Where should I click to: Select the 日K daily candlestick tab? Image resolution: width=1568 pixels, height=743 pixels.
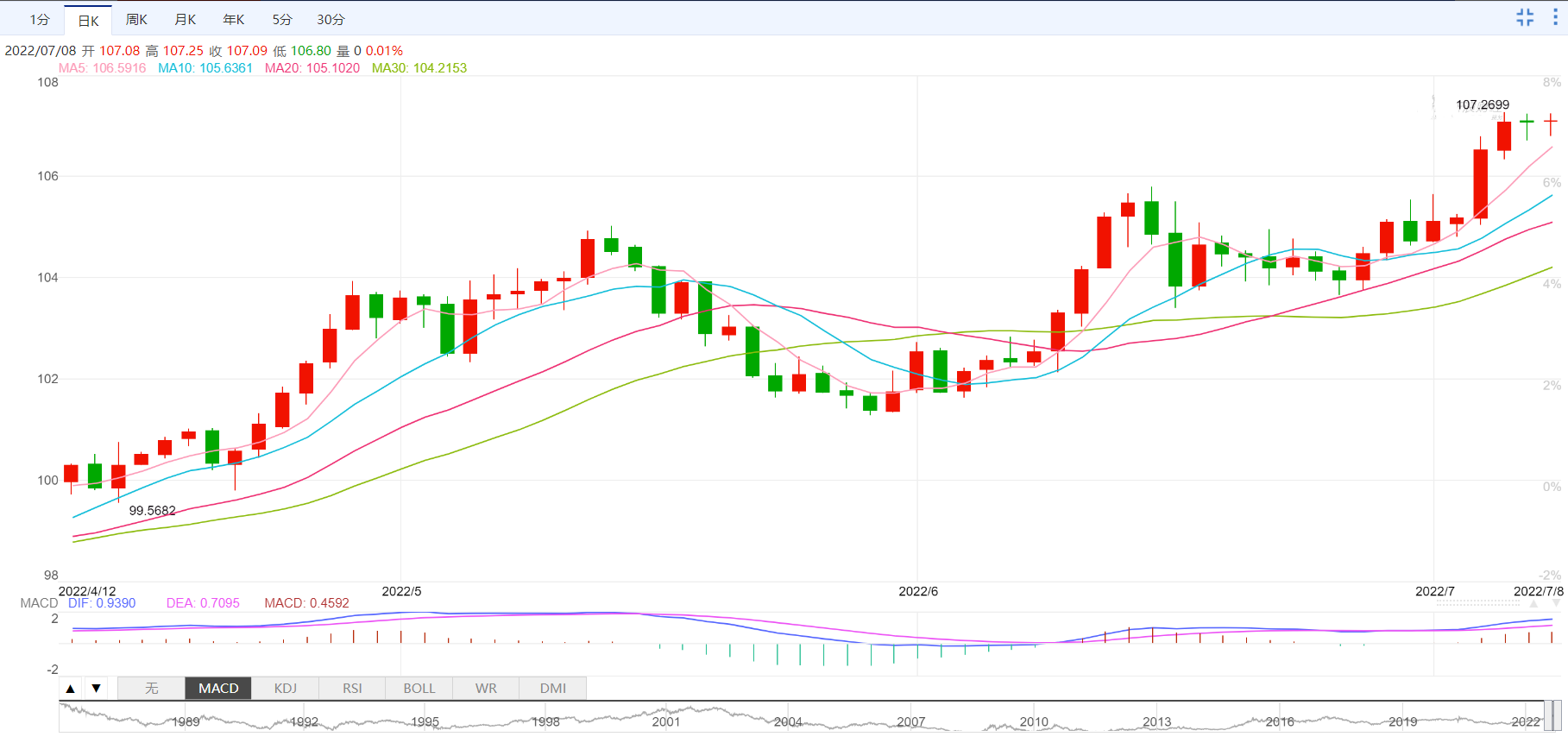point(88,20)
